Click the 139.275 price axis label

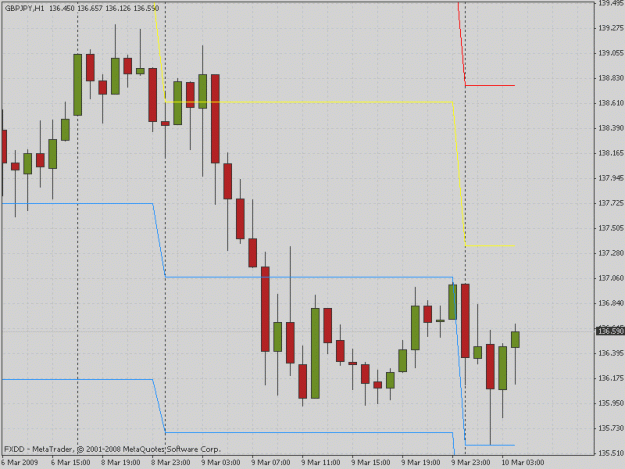(611, 27)
